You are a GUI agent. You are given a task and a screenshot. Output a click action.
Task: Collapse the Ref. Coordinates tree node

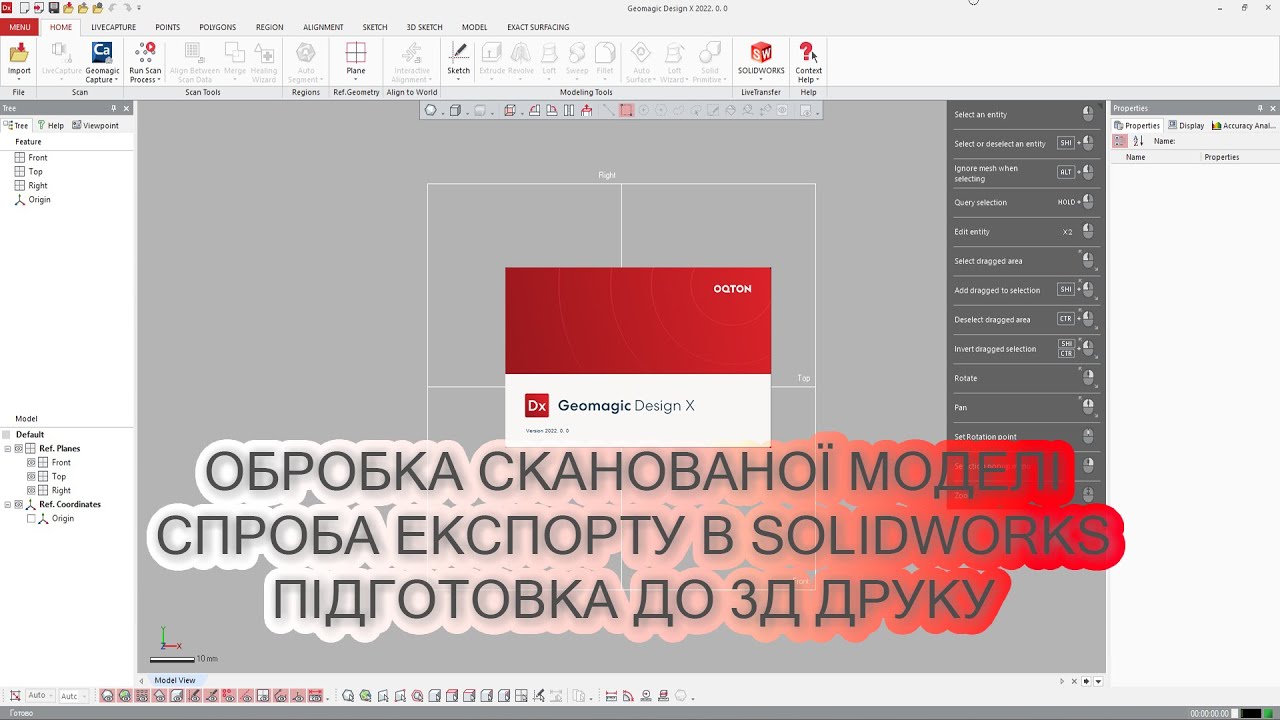point(8,505)
